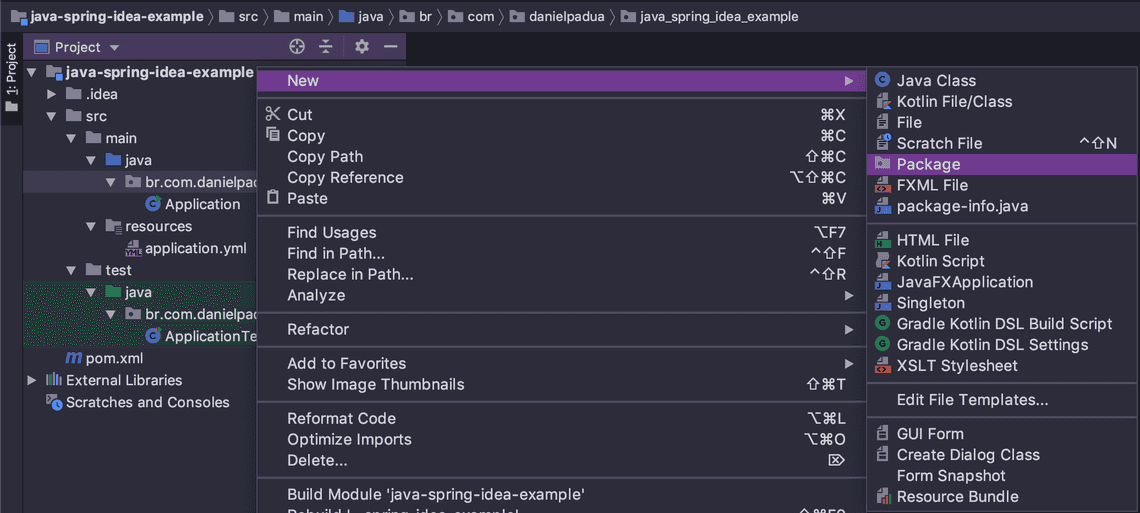This screenshot has width=1140, height=513.
Task: Click danielpadua in the breadcrumb bar
Action: (x=558, y=17)
